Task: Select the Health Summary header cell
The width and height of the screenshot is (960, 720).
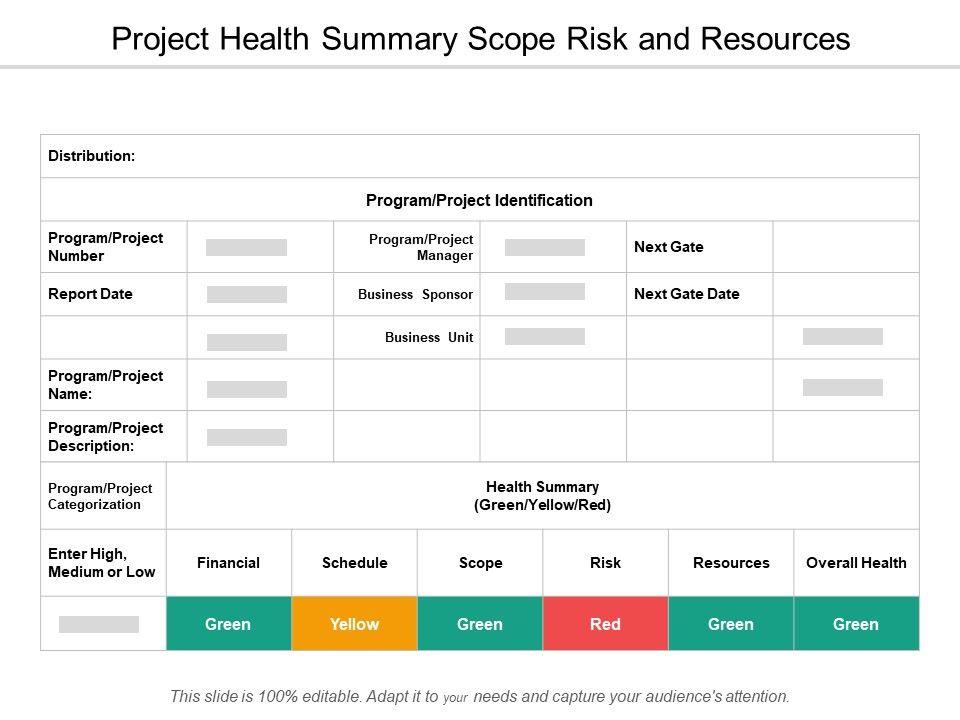Action: (x=542, y=496)
